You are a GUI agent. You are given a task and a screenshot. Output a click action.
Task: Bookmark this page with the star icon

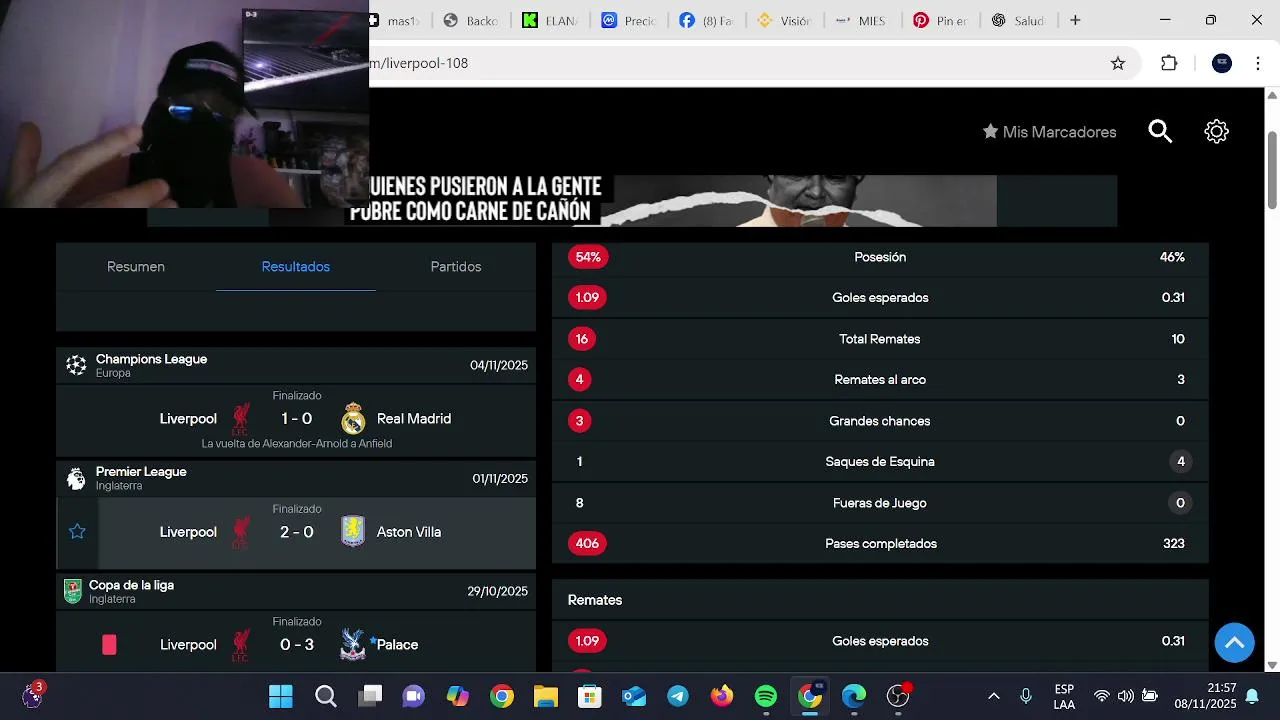point(1118,63)
